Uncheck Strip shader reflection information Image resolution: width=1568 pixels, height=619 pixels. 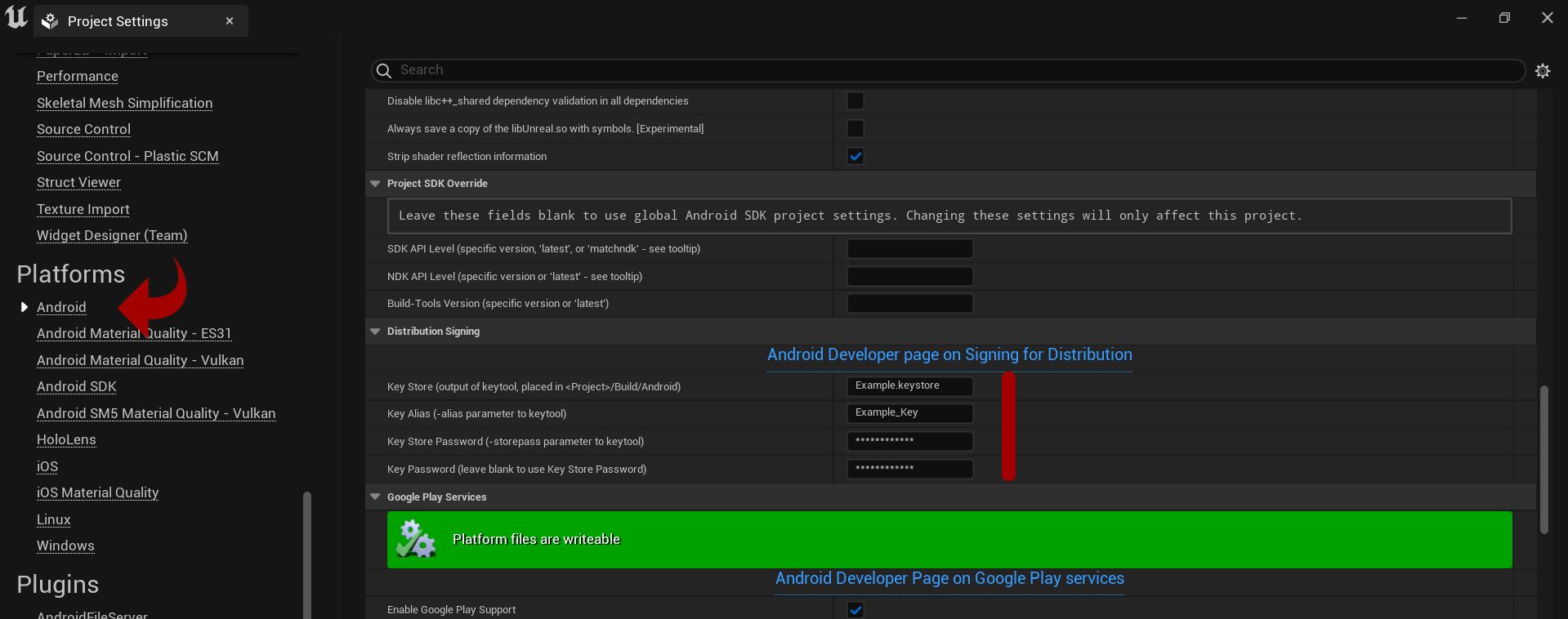coord(855,156)
